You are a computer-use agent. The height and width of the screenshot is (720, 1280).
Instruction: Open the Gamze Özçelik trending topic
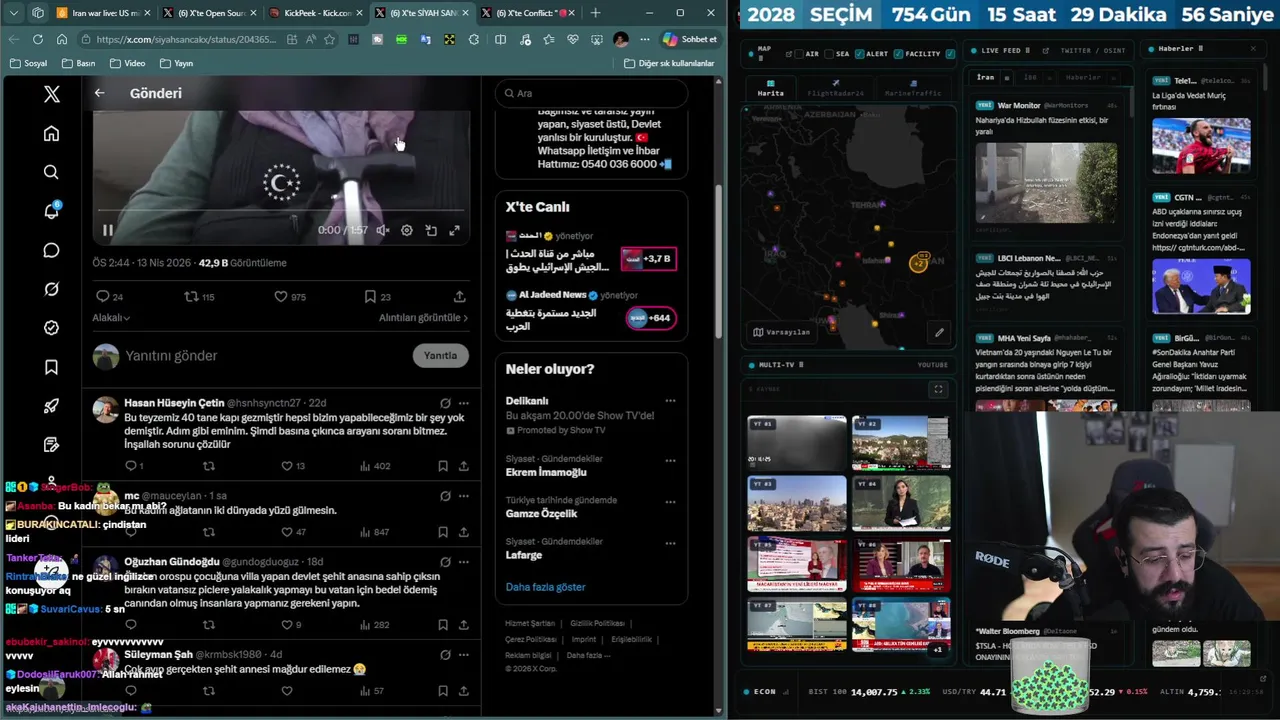[x=541, y=514]
